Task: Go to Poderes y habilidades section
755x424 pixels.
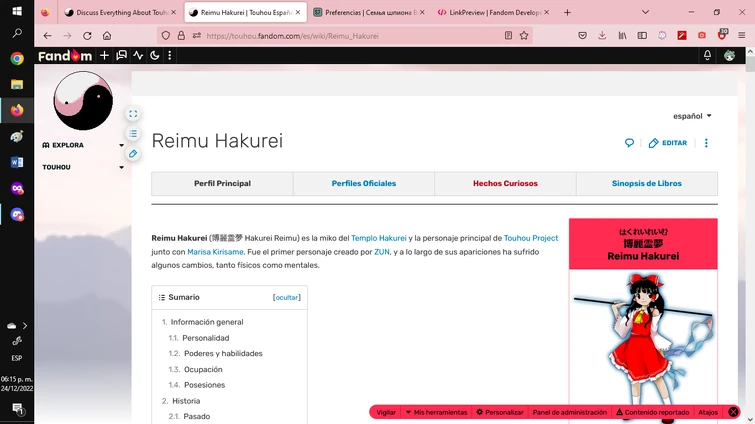Action: coord(223,353)
